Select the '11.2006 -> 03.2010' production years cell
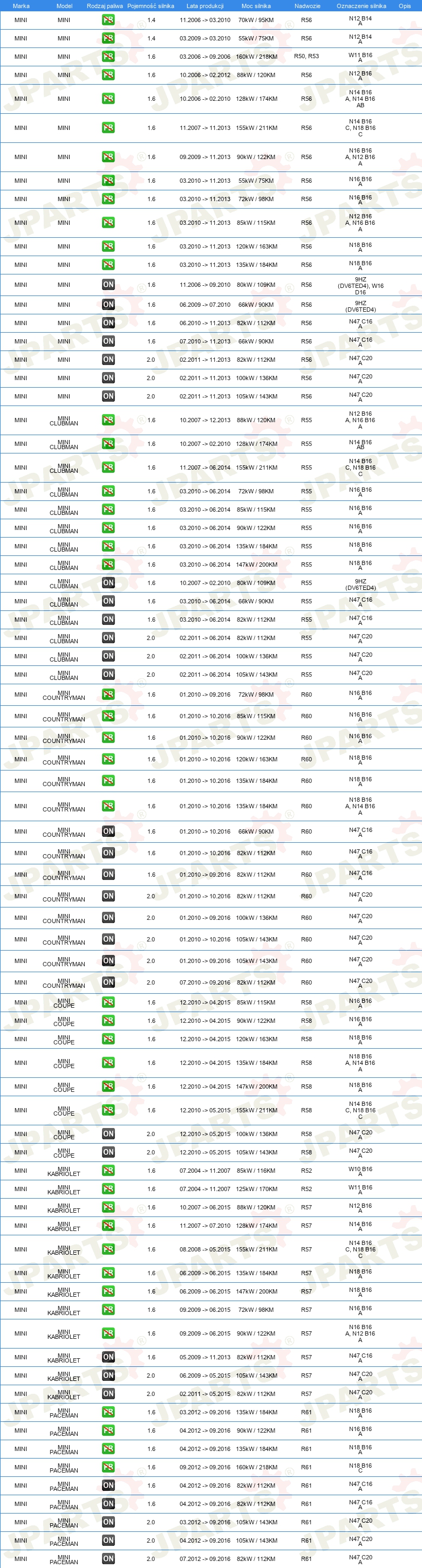The height and width of the screenshot is (1568, 422). 205,20
